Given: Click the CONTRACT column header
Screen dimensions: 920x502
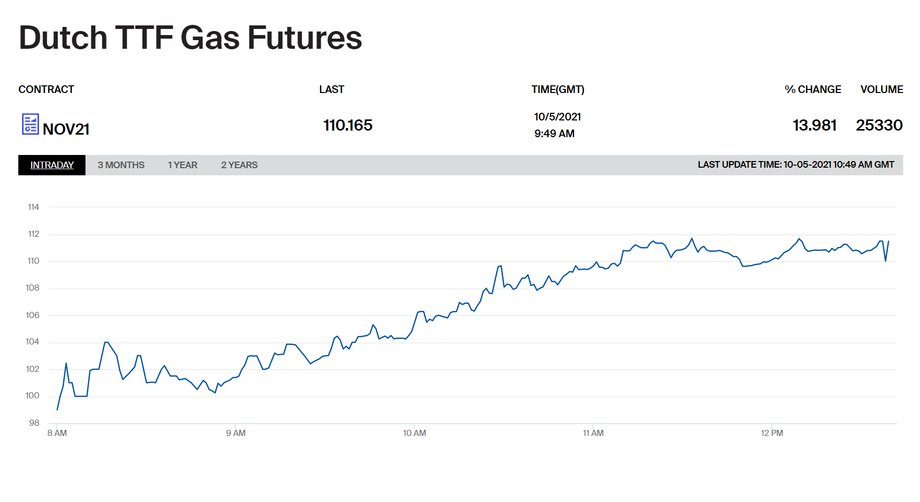Looking at the screenshot, I should [x=46, y=89].
